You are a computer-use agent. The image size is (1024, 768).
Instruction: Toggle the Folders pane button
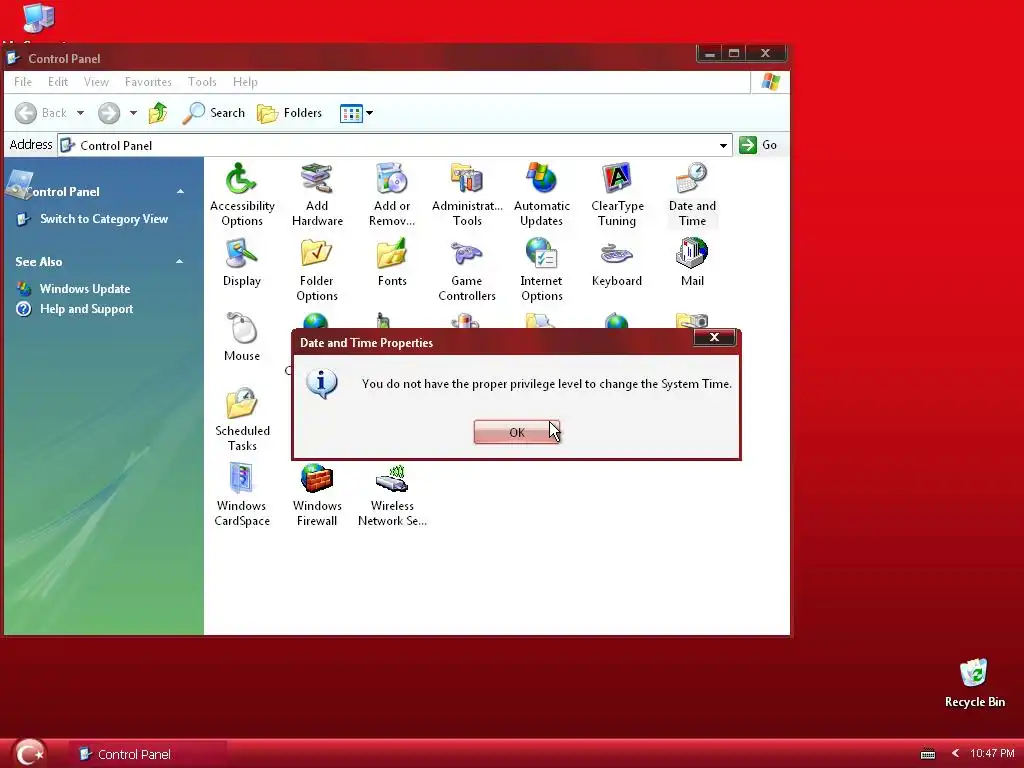coord(289,113)
